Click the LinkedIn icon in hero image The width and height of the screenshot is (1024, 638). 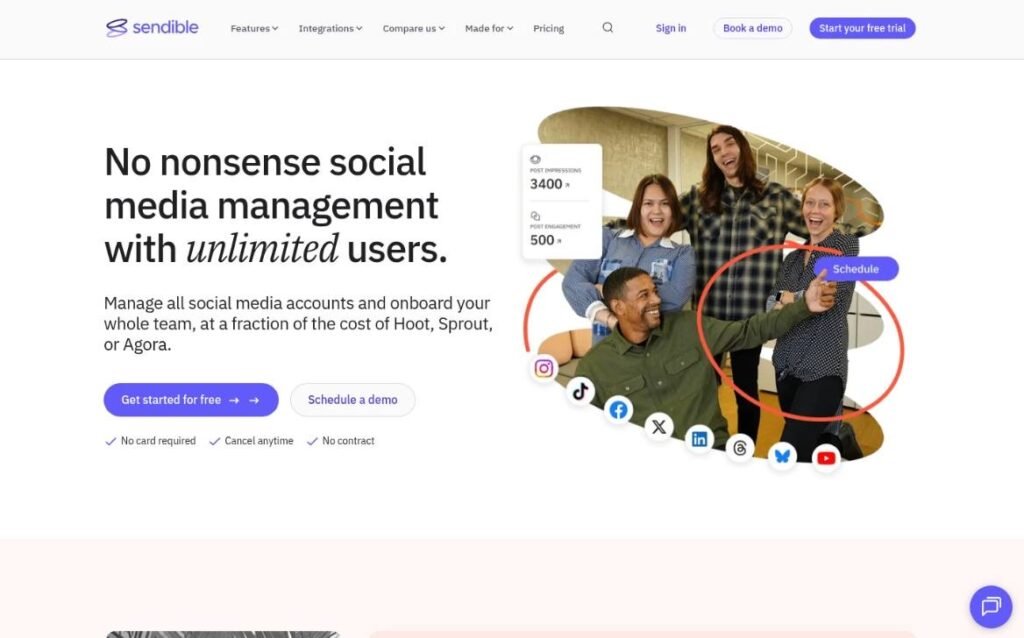click(699, 439)
